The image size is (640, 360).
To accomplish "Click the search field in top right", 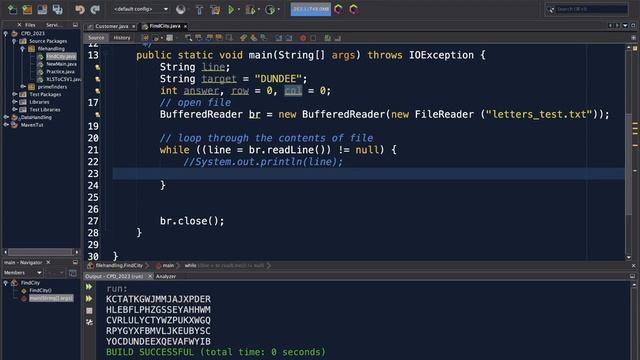I will 587,9.
